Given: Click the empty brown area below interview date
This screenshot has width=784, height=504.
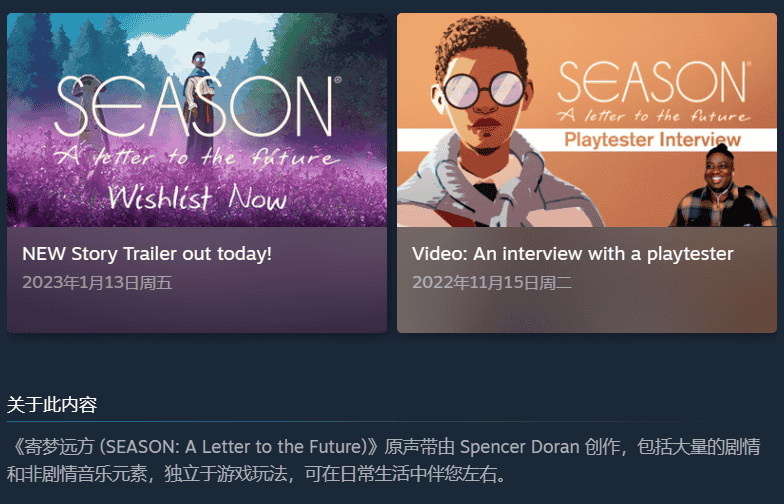Looking at the screenshot, I should click(x=587, y=313).
